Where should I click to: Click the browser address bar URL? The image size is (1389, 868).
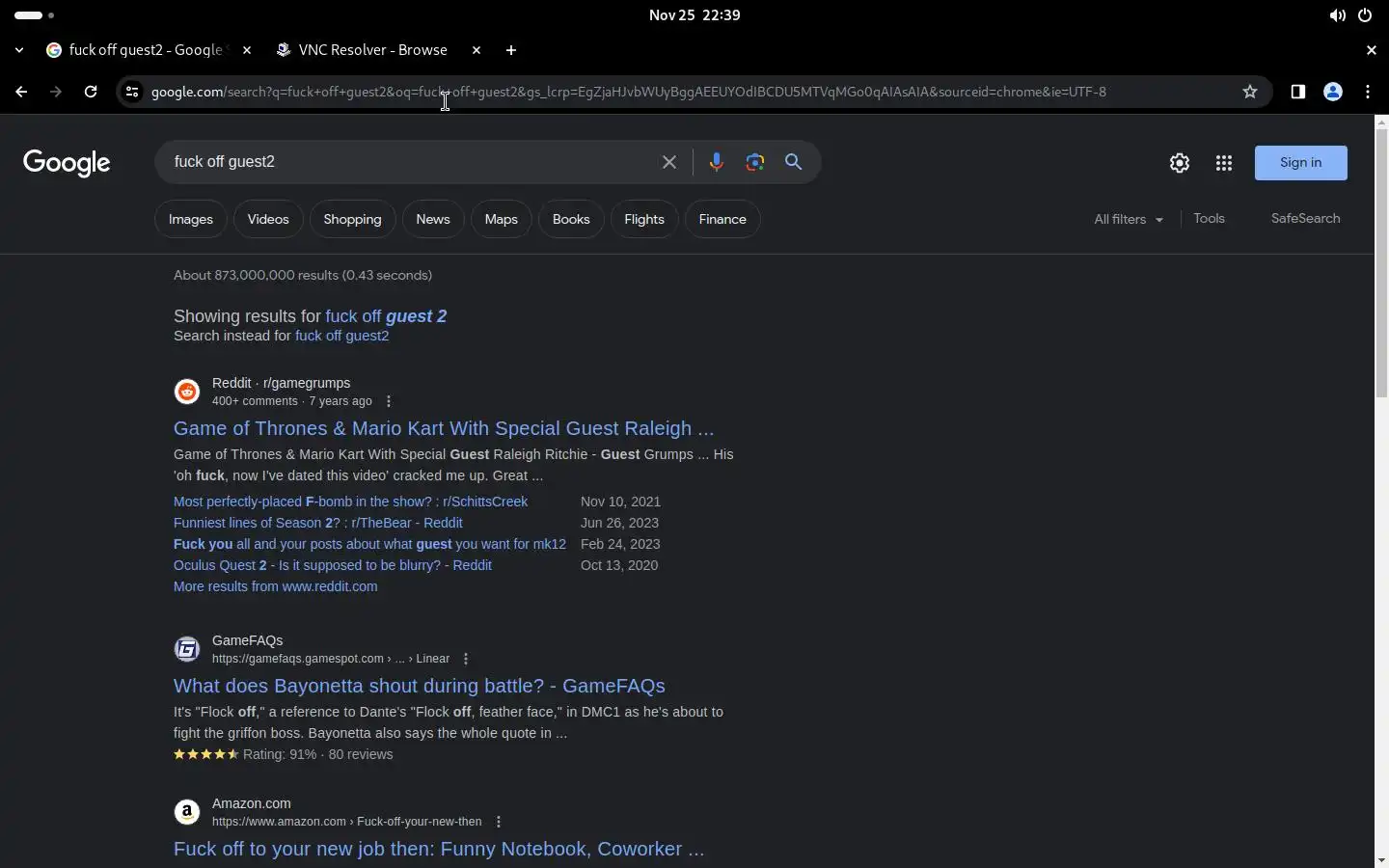point(628,92)
